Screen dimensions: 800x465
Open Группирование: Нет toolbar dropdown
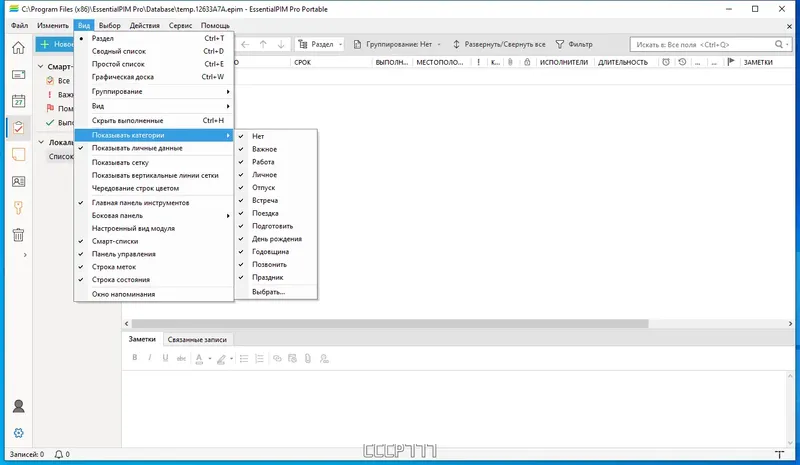[397, 44]
